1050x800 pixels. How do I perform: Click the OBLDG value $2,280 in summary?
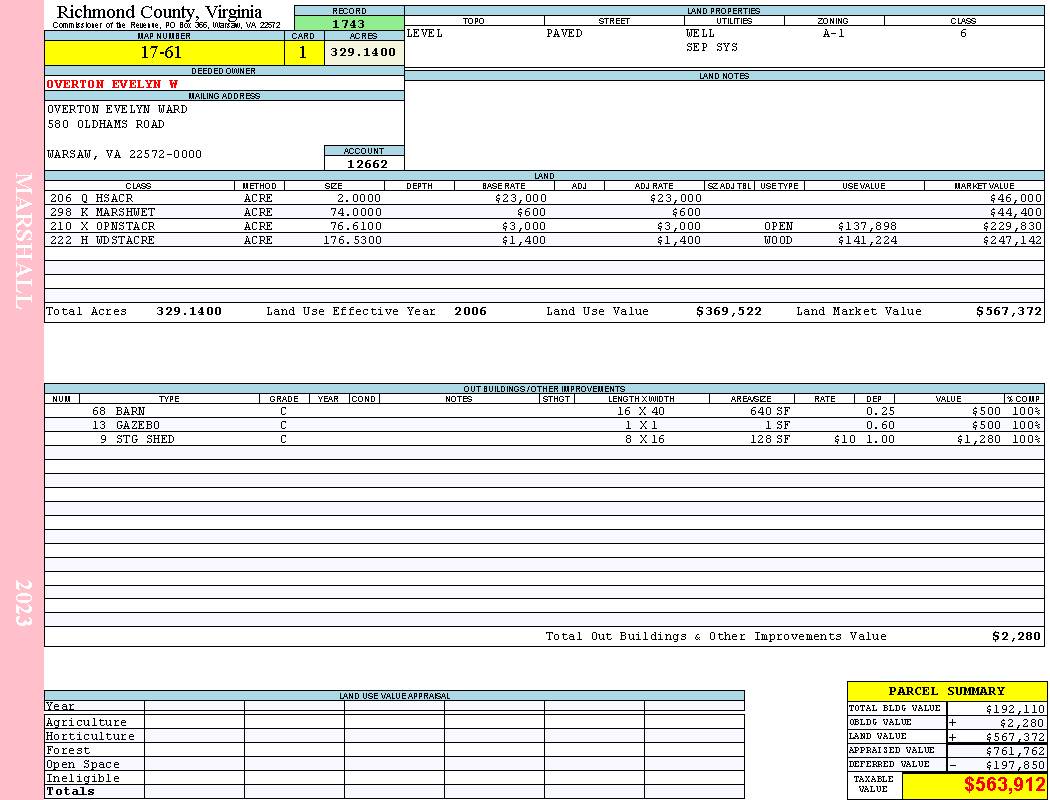[x=1022, y=723]
